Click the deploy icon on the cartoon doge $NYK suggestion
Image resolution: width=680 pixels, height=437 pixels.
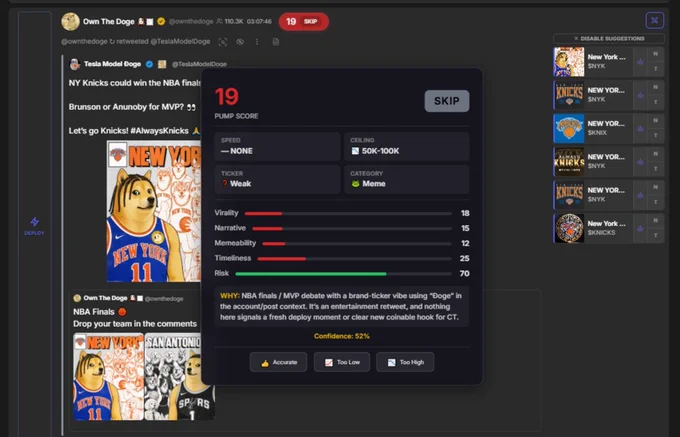coord(640,62)
